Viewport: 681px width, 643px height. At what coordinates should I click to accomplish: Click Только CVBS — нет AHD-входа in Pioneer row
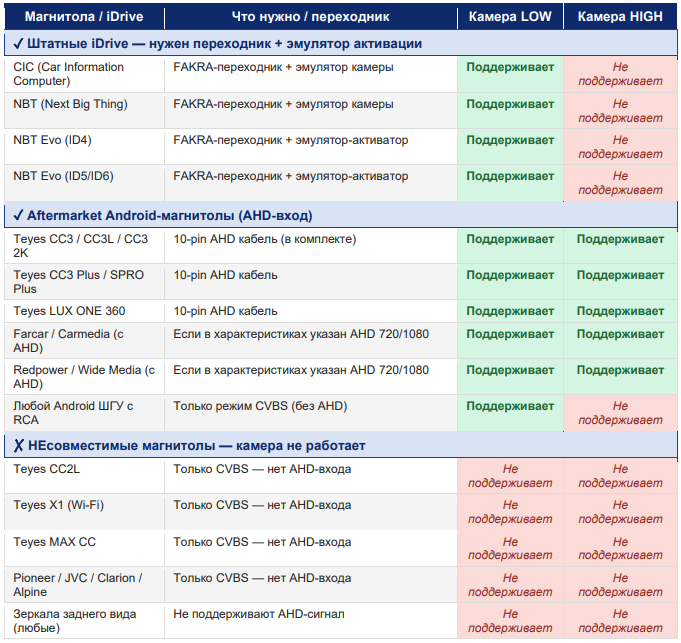click(311, 585)
